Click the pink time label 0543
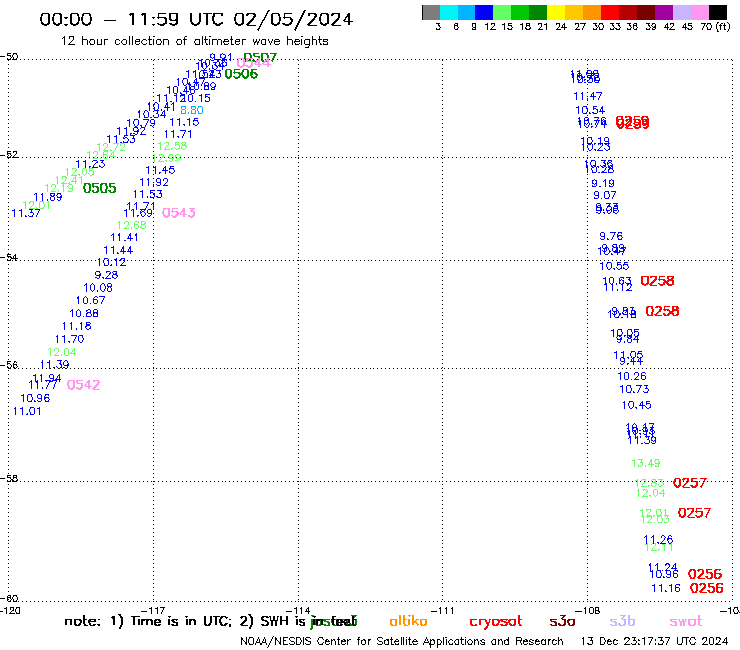Screen dimensions: 740x650 click(178, 213)
